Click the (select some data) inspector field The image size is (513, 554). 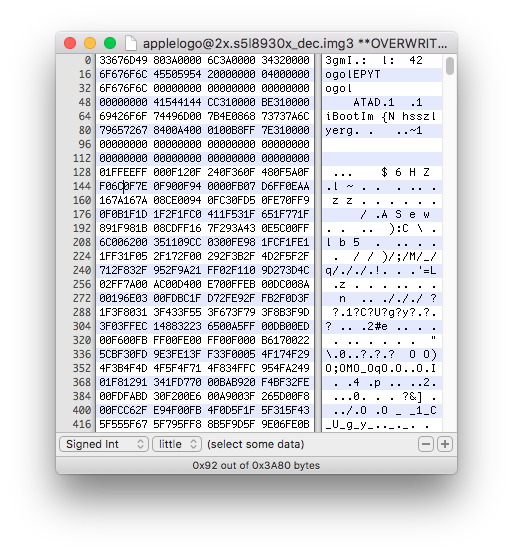coord(255,444)
